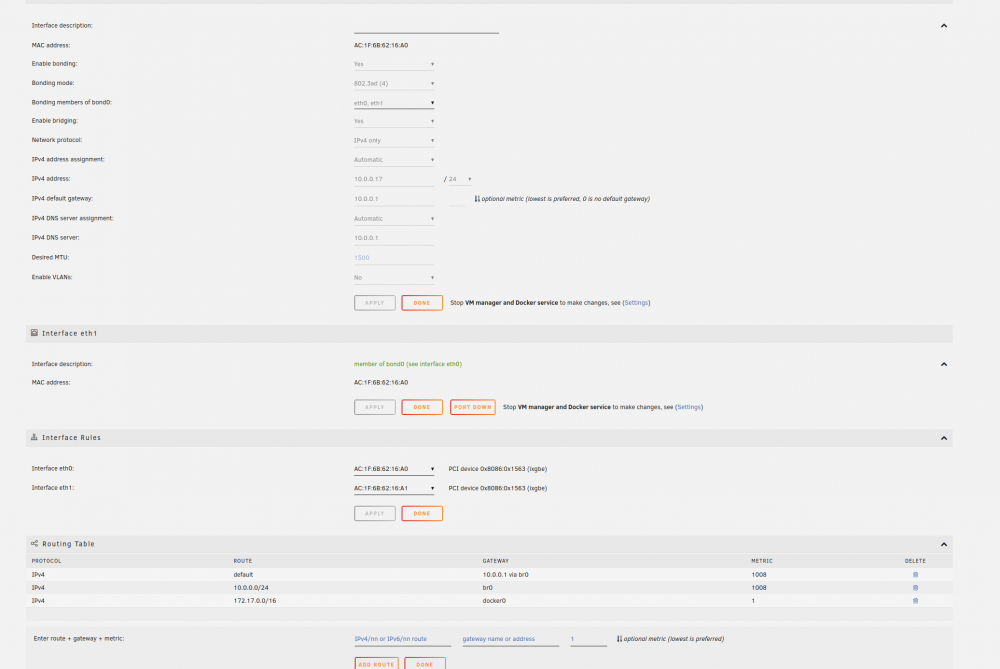The width and height of the screenshot is (1000, 669).
Task: Click the gateway optional metric field
Action: (457, 199)
